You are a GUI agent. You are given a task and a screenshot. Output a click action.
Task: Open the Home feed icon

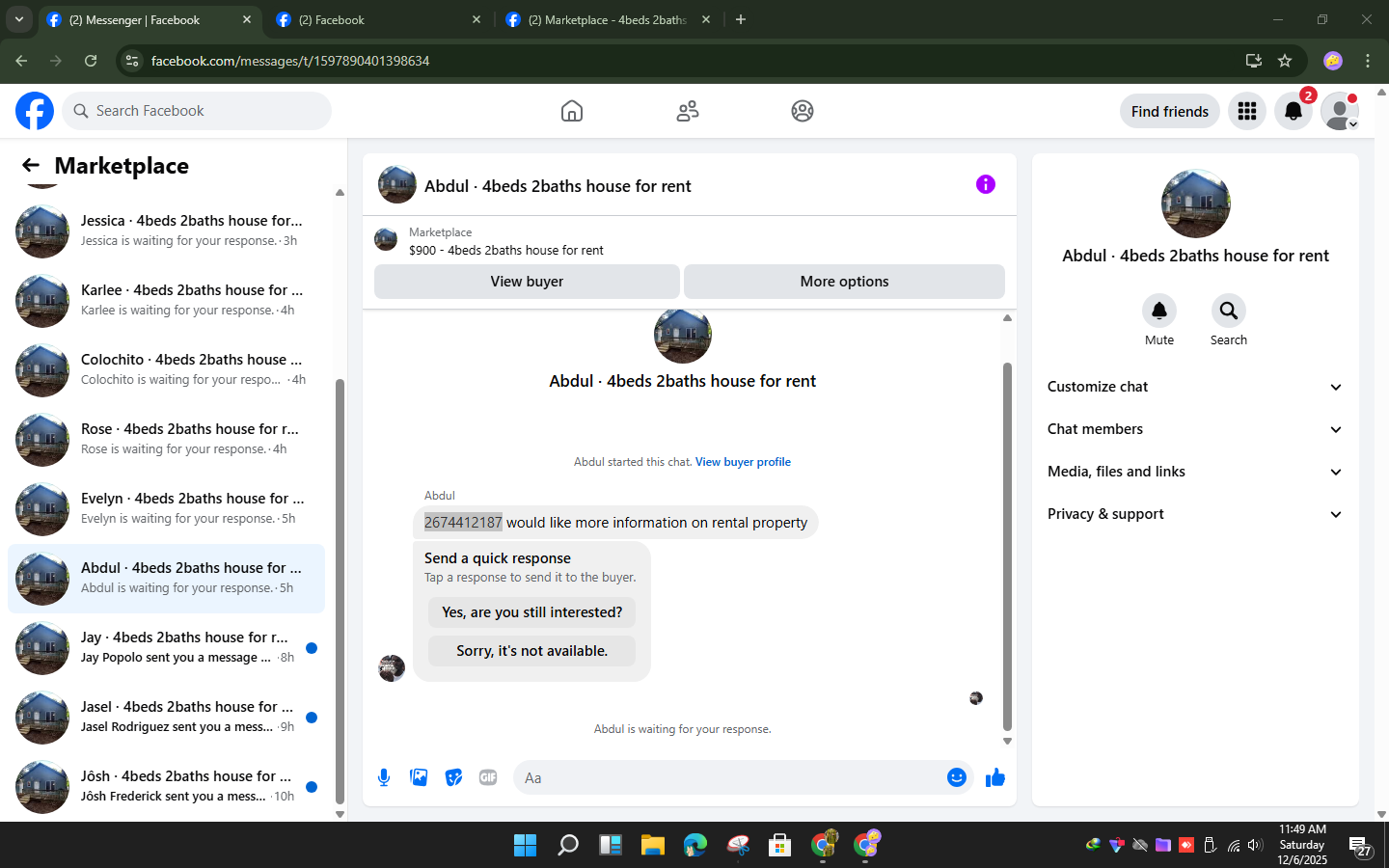coord(572,111)
